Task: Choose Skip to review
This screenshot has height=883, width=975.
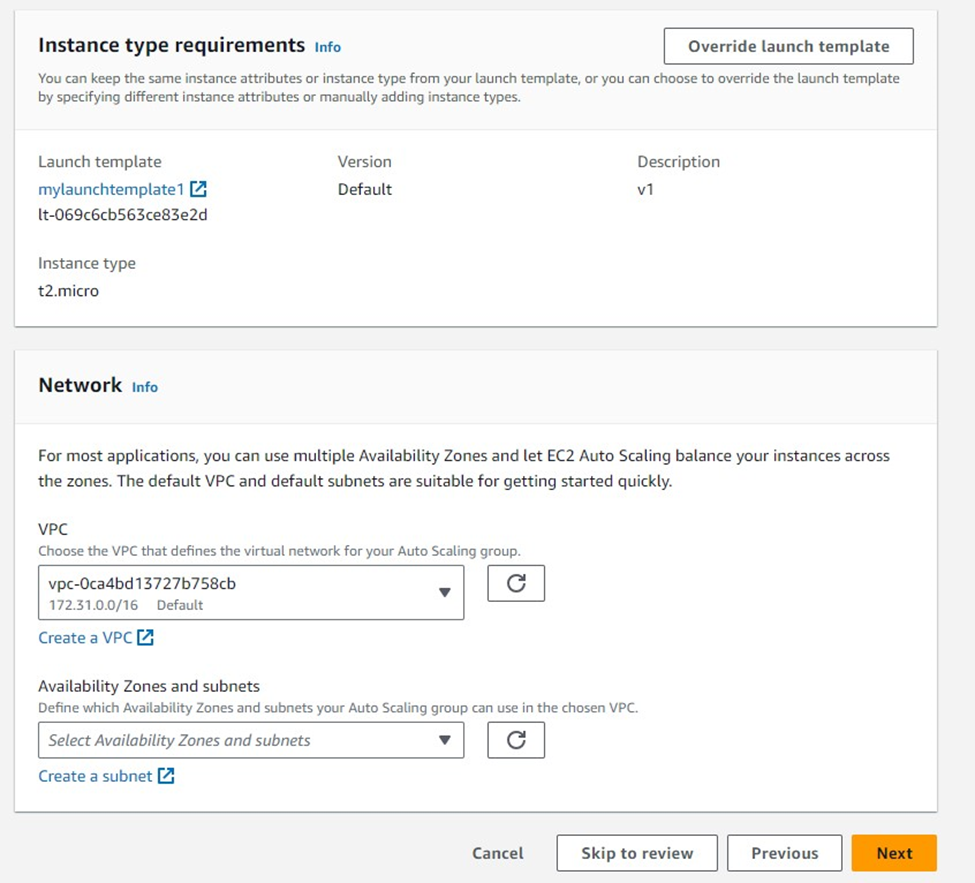Action: (637, 853)
